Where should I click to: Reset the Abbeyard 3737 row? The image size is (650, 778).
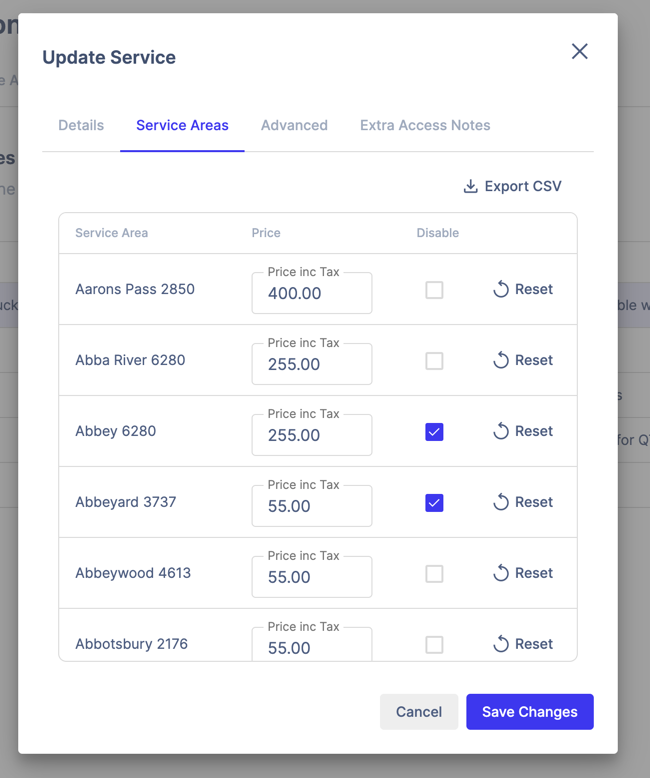coord(522,502)
